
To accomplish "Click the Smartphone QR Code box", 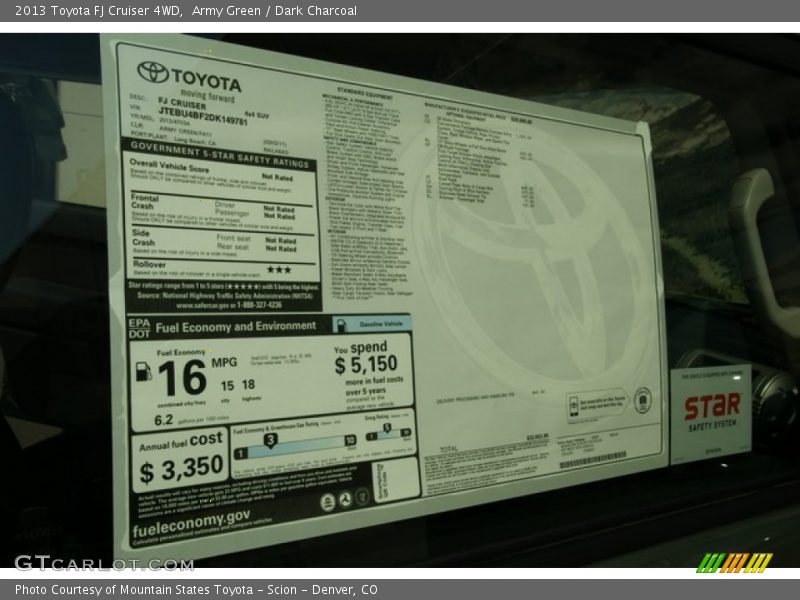I will pyautogui.click(x=395, y=479).
